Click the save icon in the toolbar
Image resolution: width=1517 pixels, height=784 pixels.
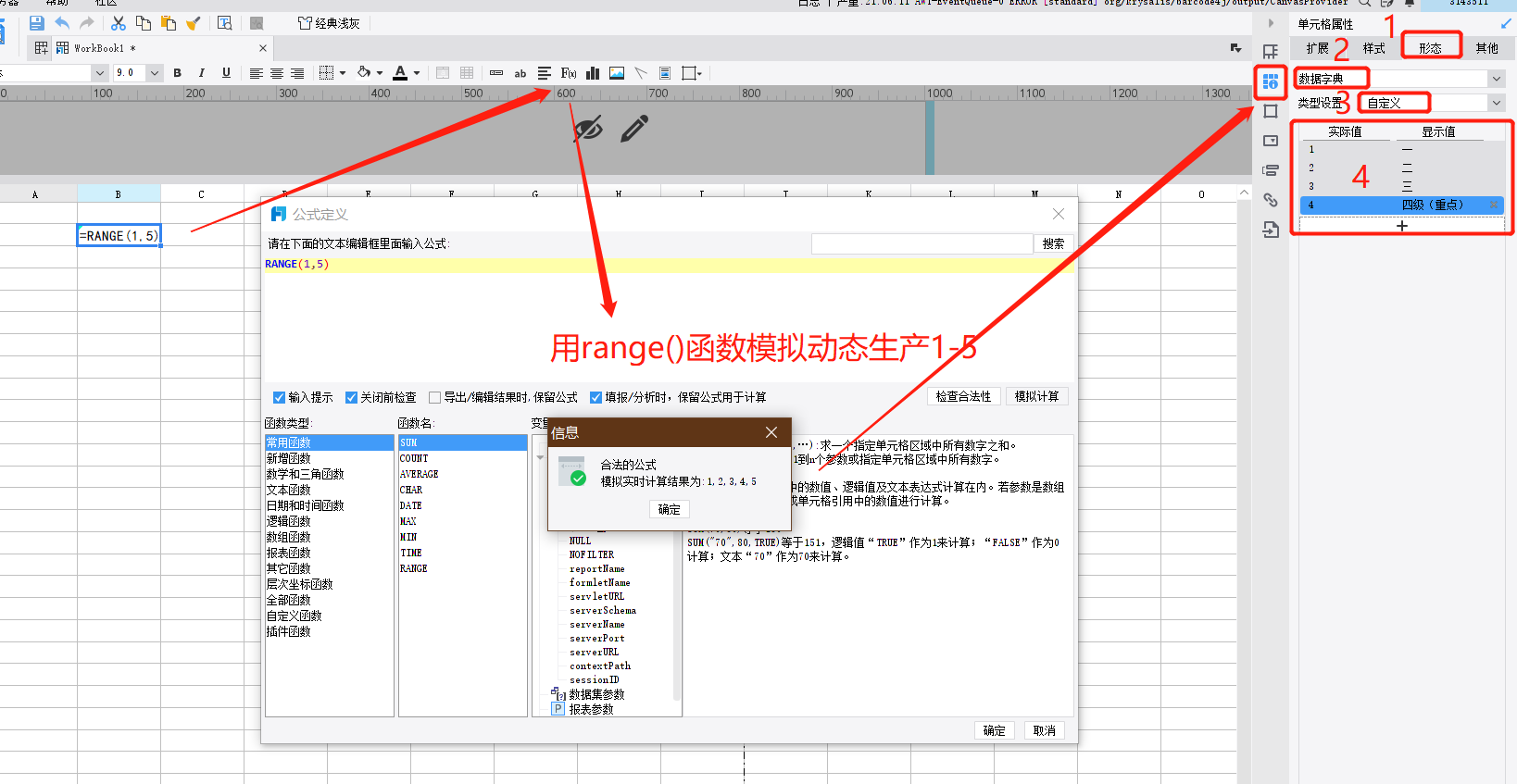37,23
